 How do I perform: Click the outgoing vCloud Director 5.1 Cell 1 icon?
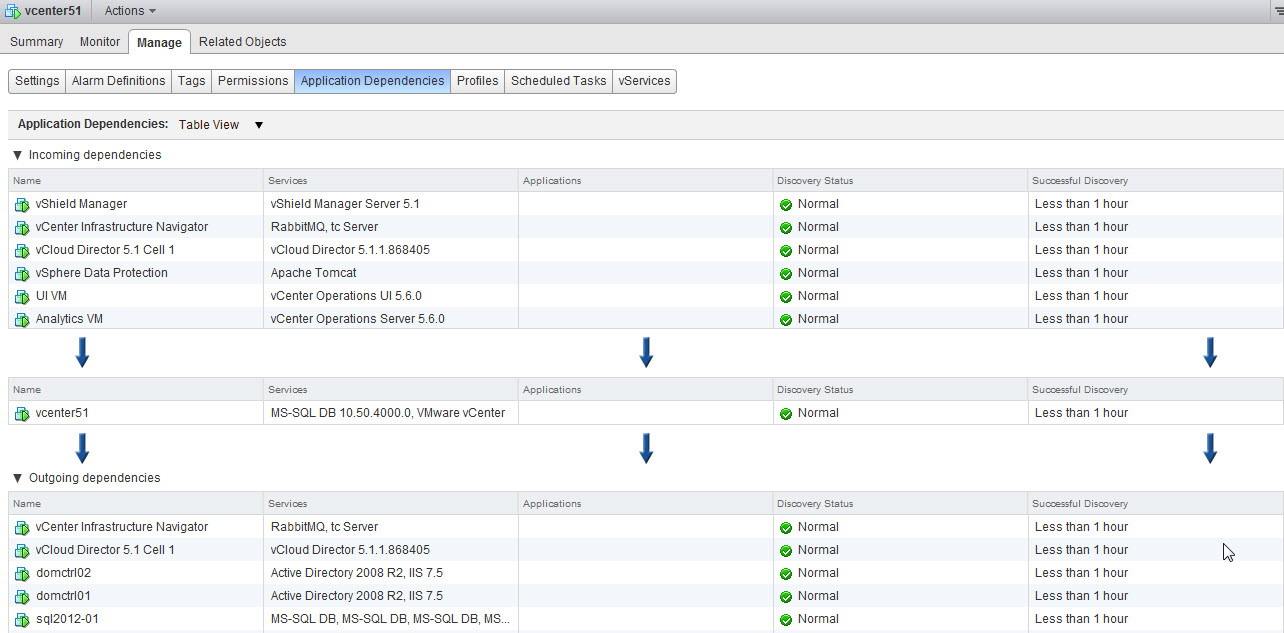pyautogui.click(x=22, y=551)
